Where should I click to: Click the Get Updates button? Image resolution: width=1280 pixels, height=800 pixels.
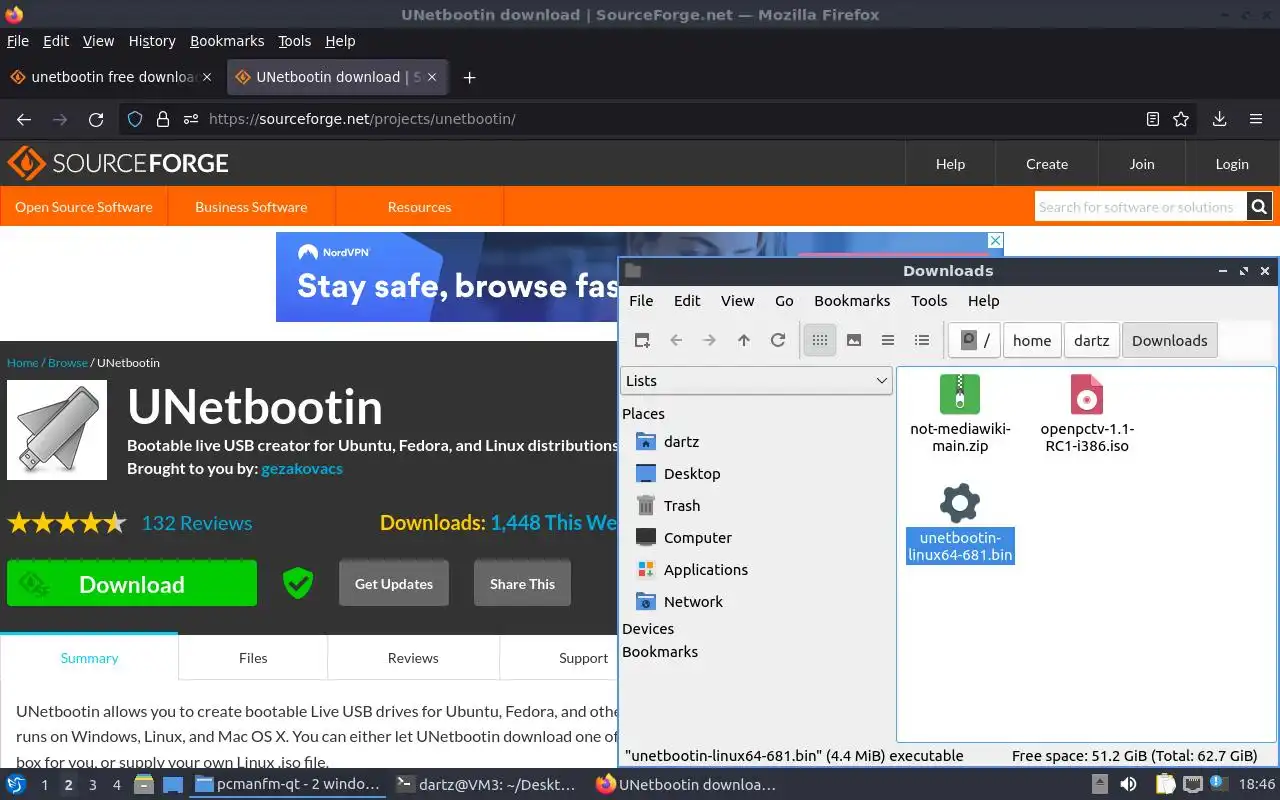coord(394,584)
